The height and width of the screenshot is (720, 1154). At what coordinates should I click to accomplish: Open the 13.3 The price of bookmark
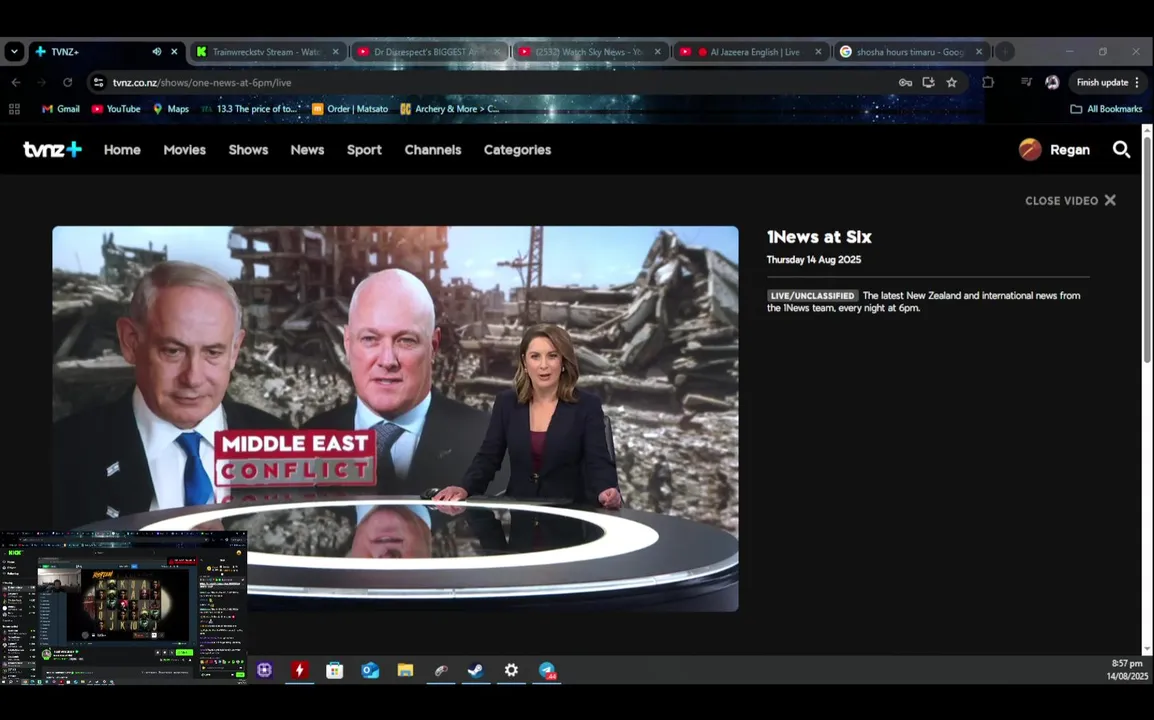(x=251, y=109)
